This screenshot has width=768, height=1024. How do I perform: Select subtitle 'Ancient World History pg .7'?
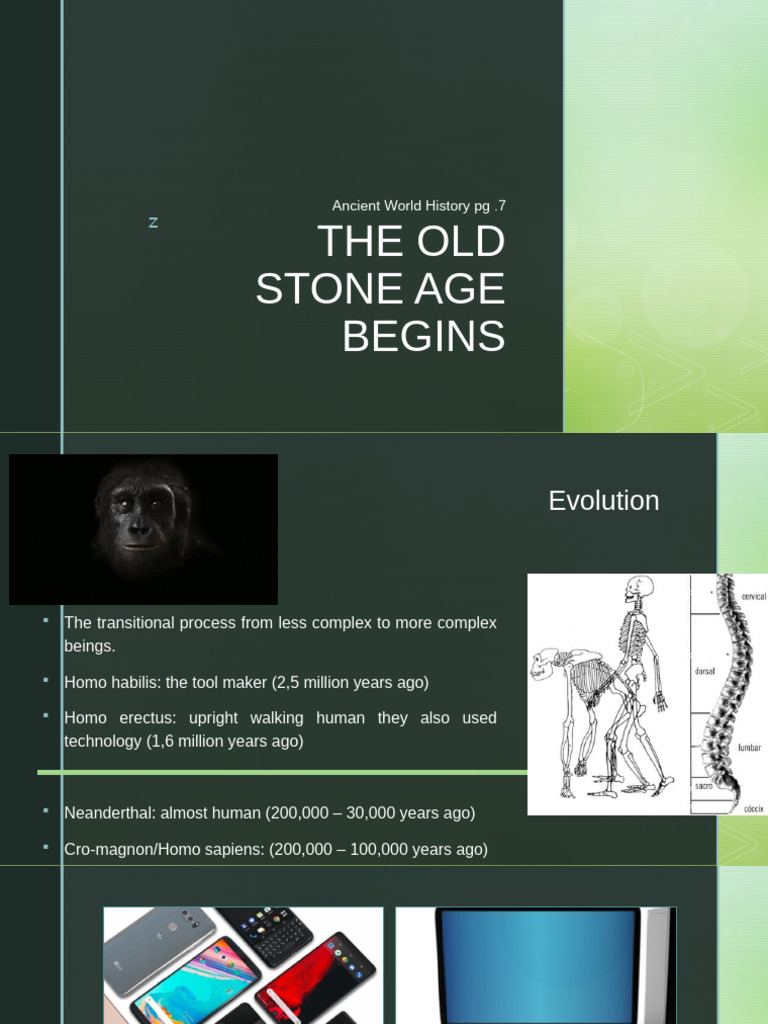pyautogui.click(x=419, y=206)
